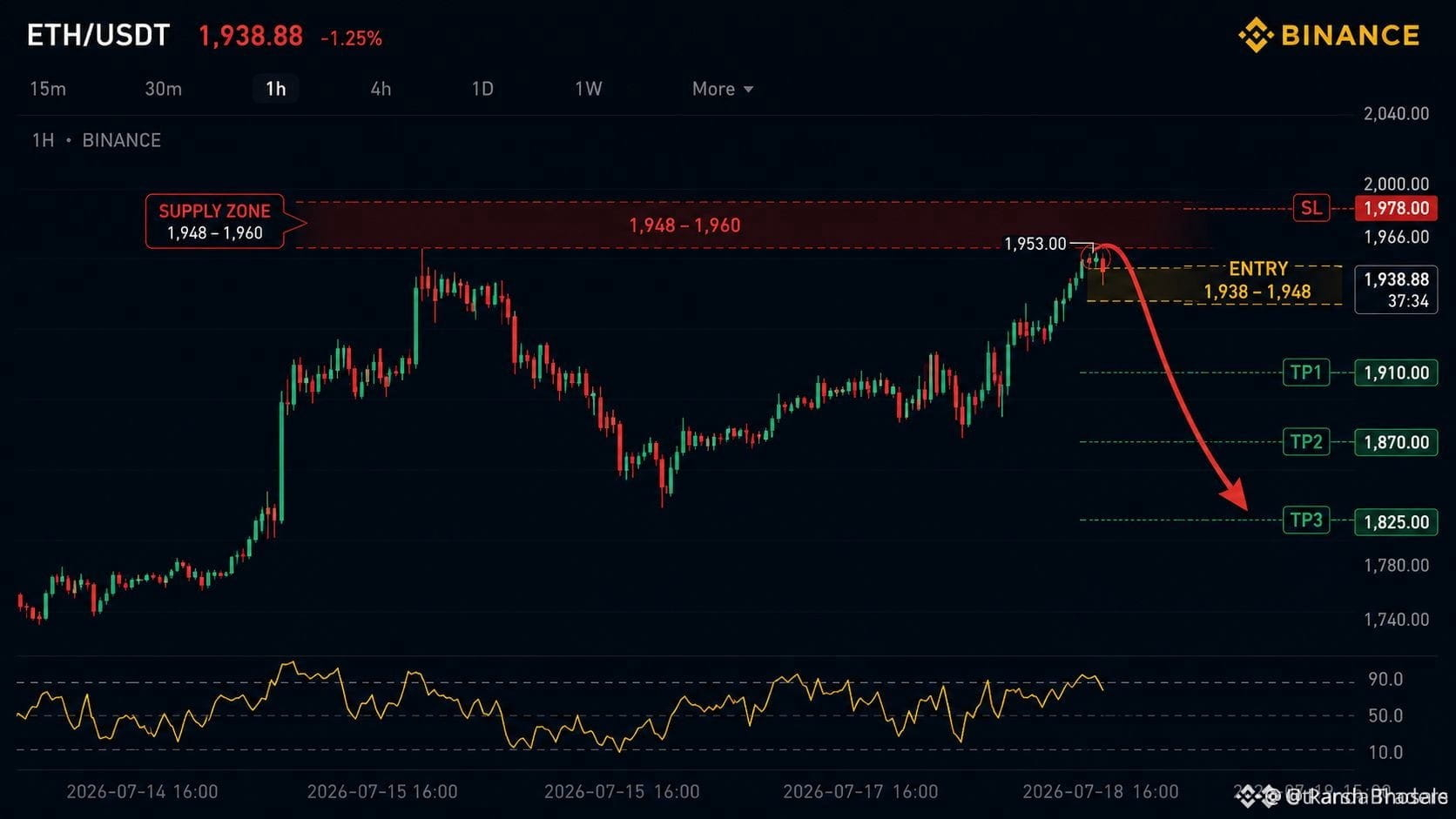Click the 50.0 oscillator level label
This screenshot has height=819, width=1456.
(1385, 715)
